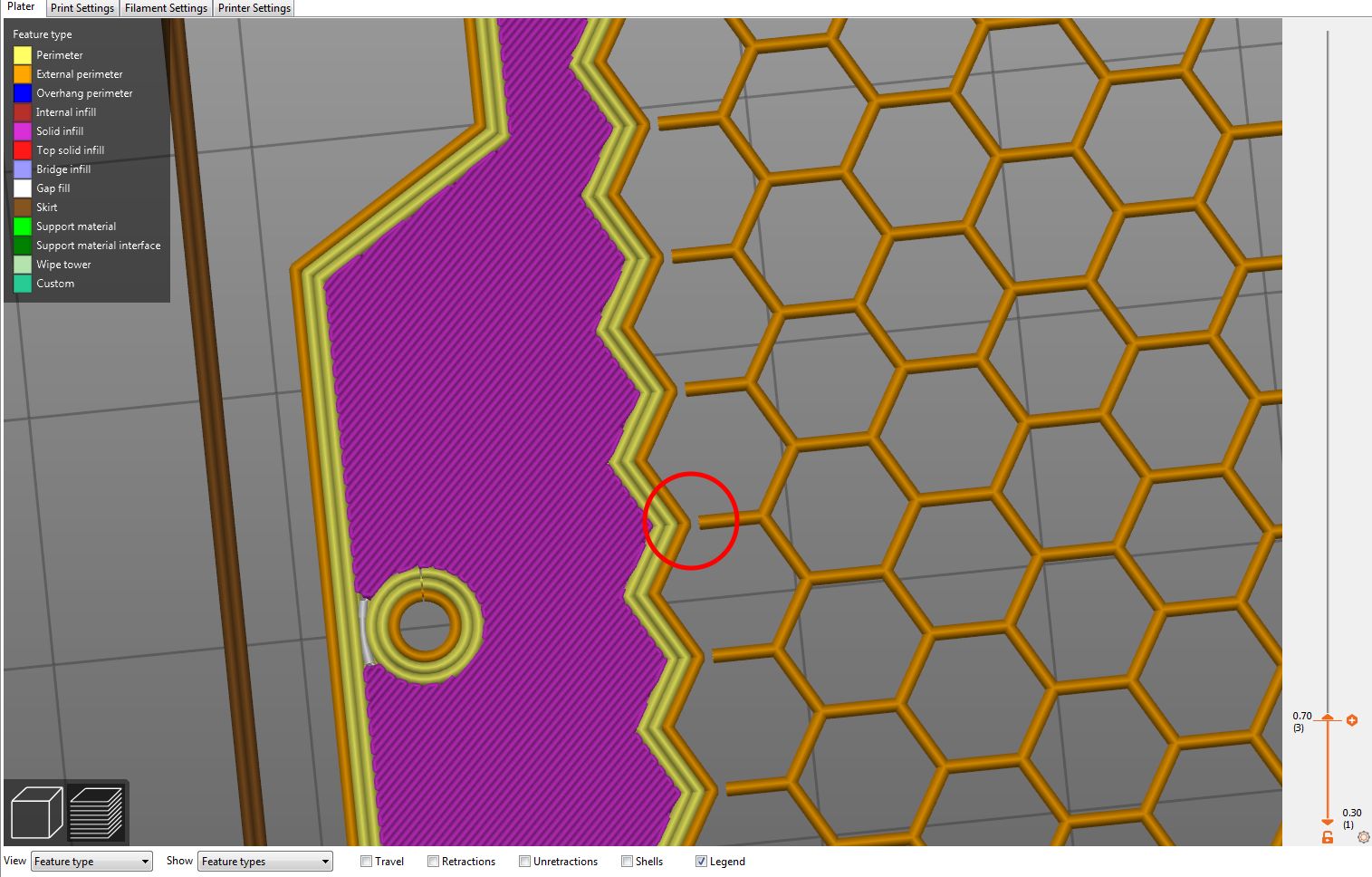The image size is (1372, 877).
Task: Enable the Retractions checkbox
Action: click(x=434, y=861)
